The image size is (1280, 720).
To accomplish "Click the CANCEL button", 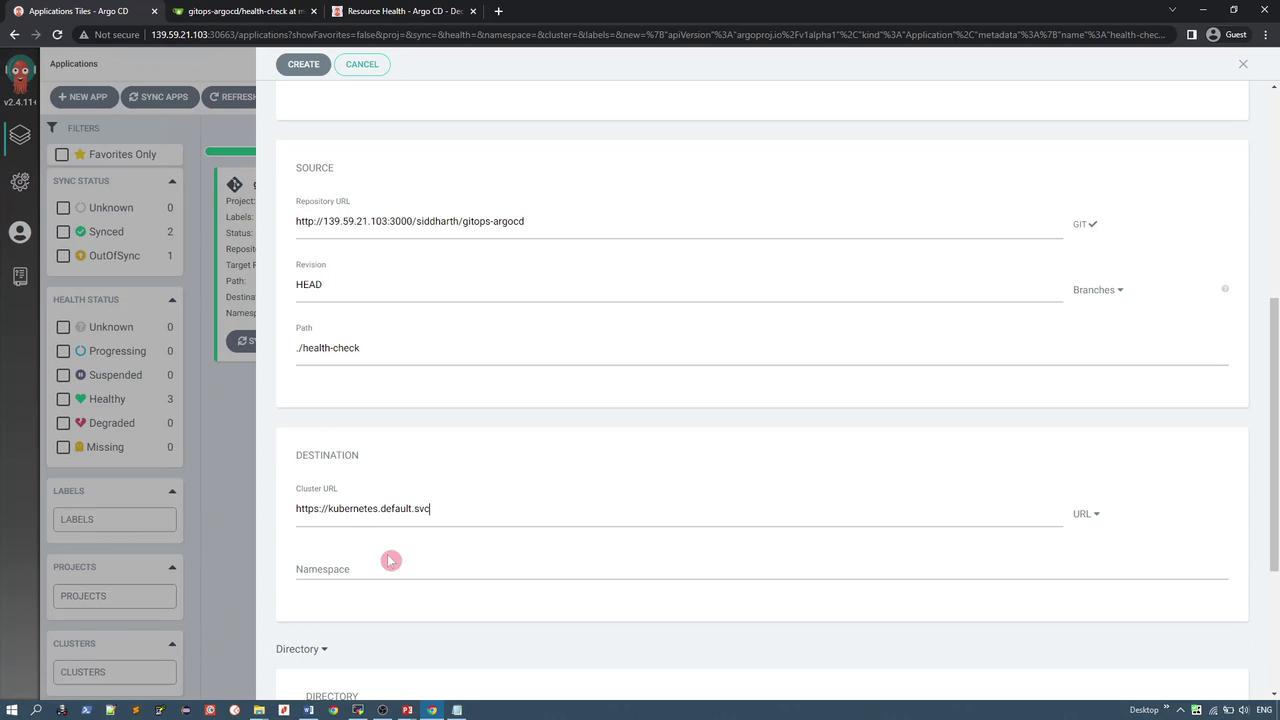I will [x=362, y=64].
